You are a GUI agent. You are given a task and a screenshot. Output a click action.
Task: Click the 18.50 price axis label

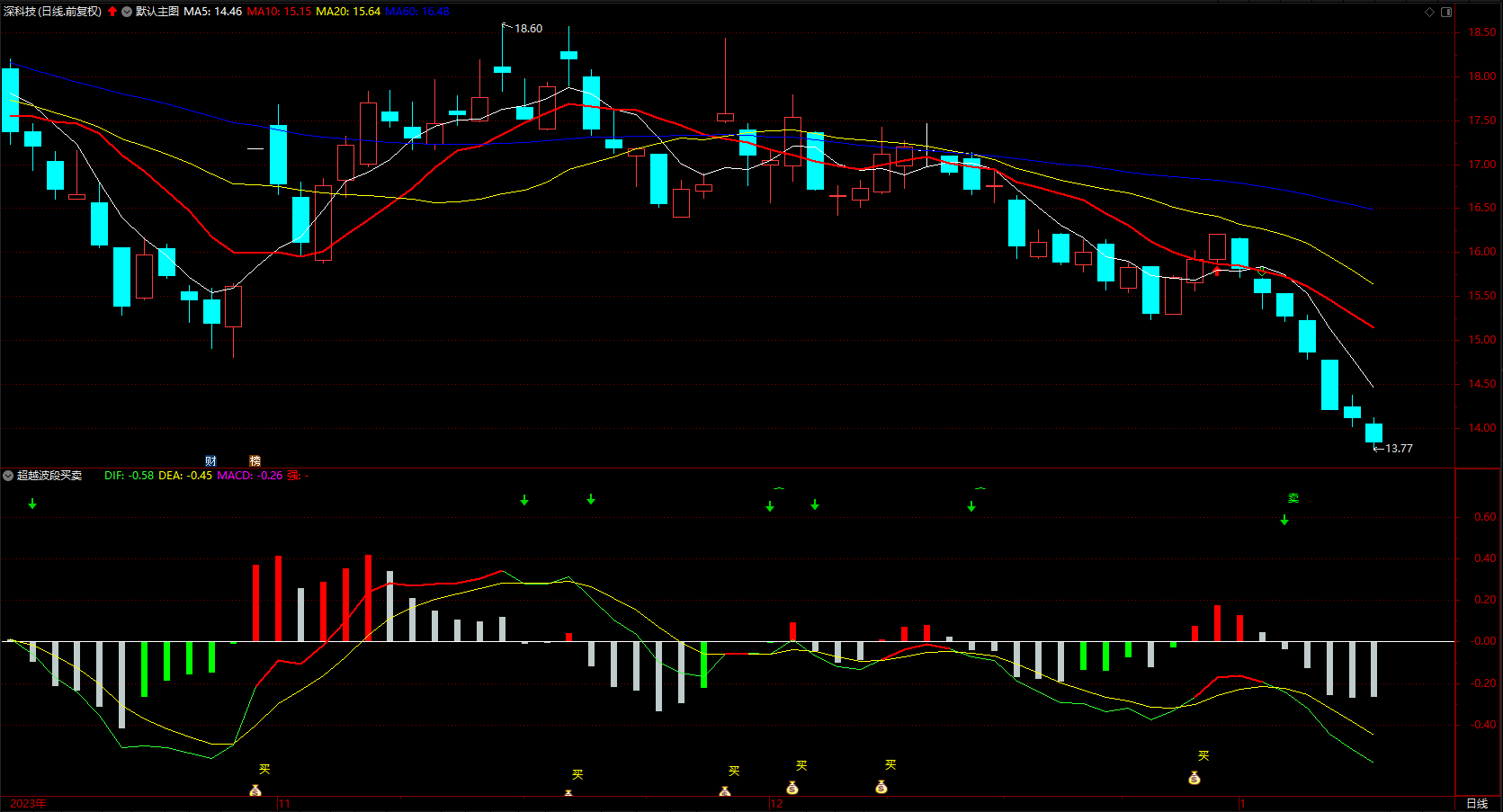tap(1482, 32)
